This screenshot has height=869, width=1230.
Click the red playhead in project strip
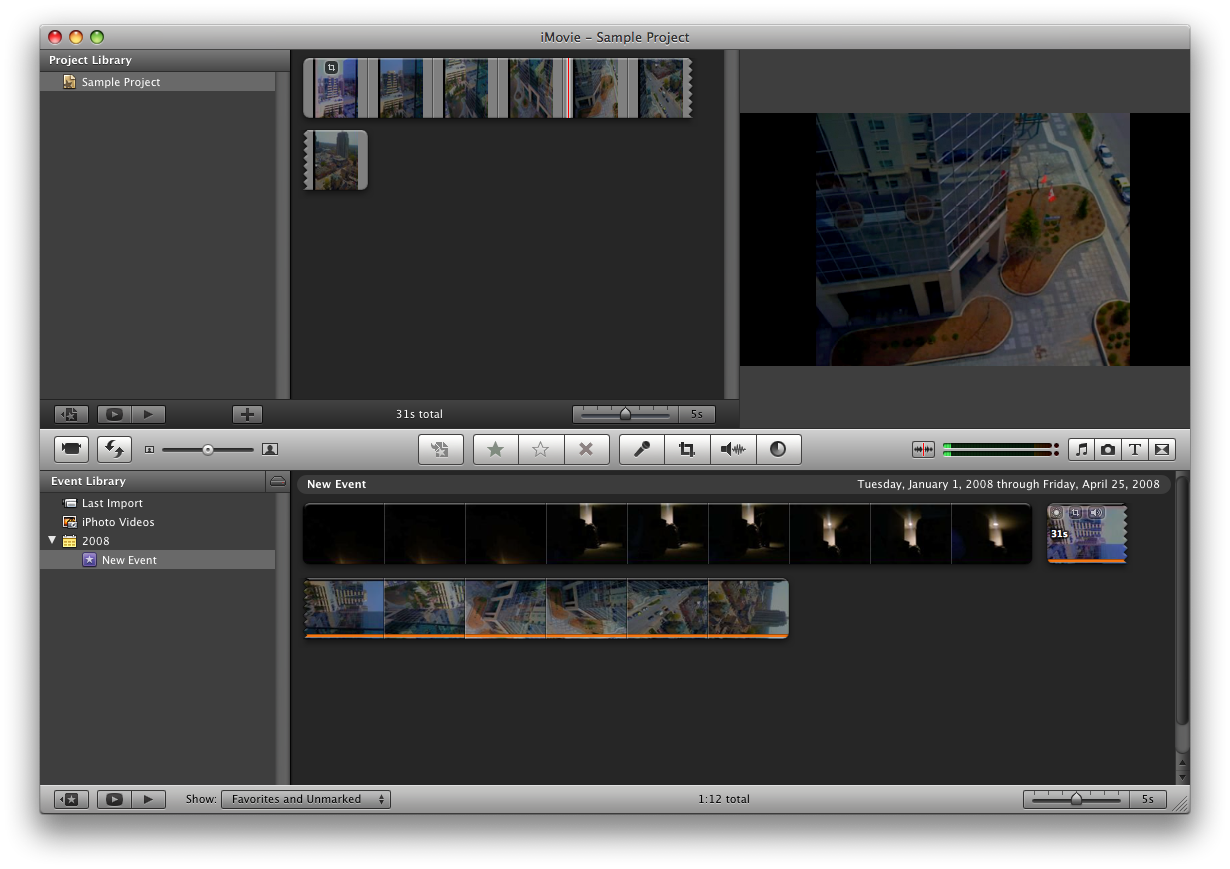568,88
